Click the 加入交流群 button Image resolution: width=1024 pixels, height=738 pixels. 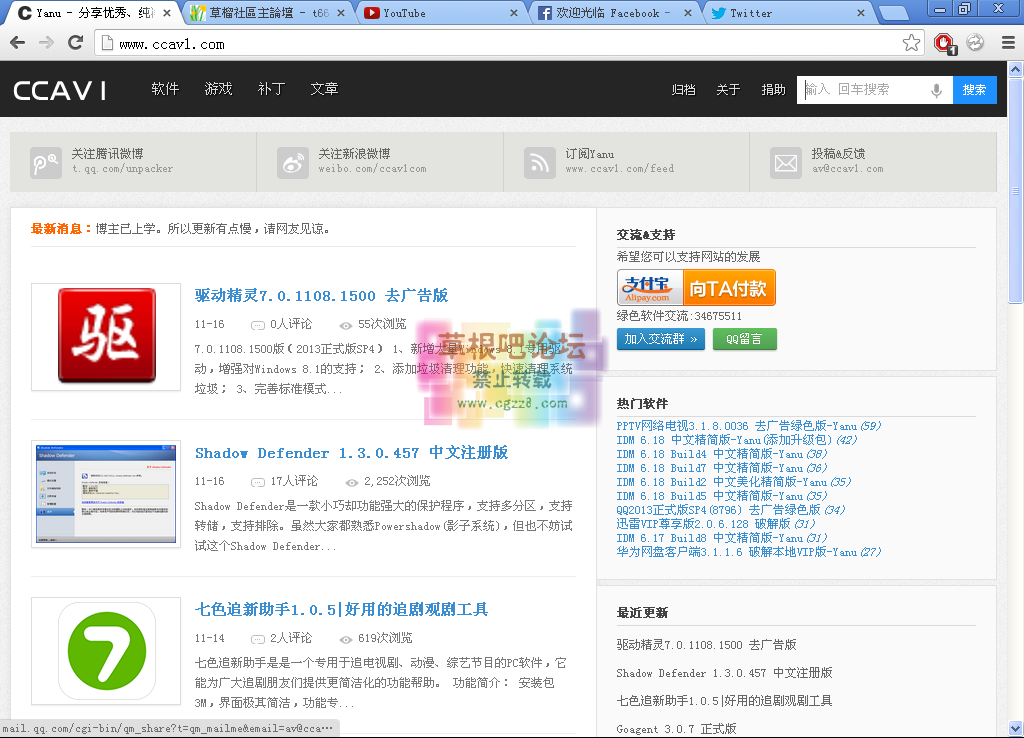click(660, 339)
